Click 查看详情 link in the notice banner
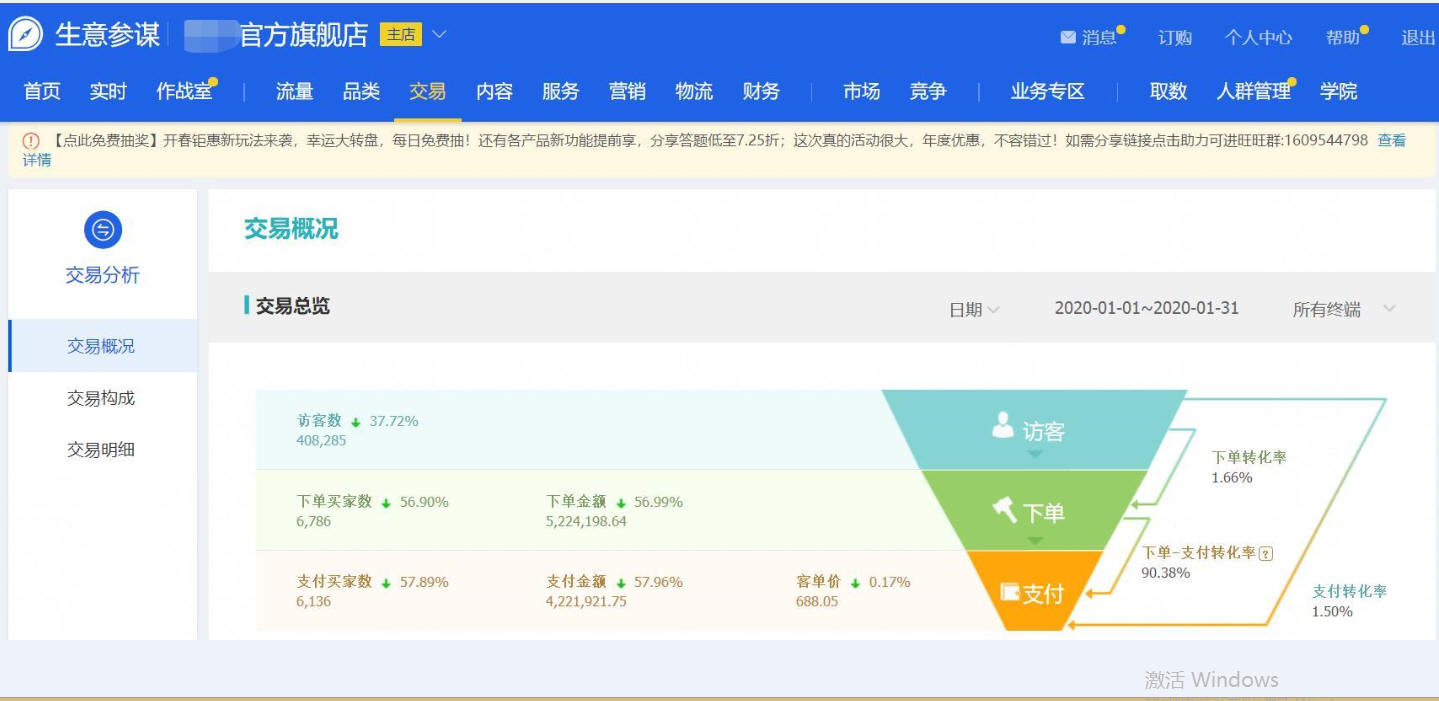1439x701 pixels. (x=1391, y=140)
